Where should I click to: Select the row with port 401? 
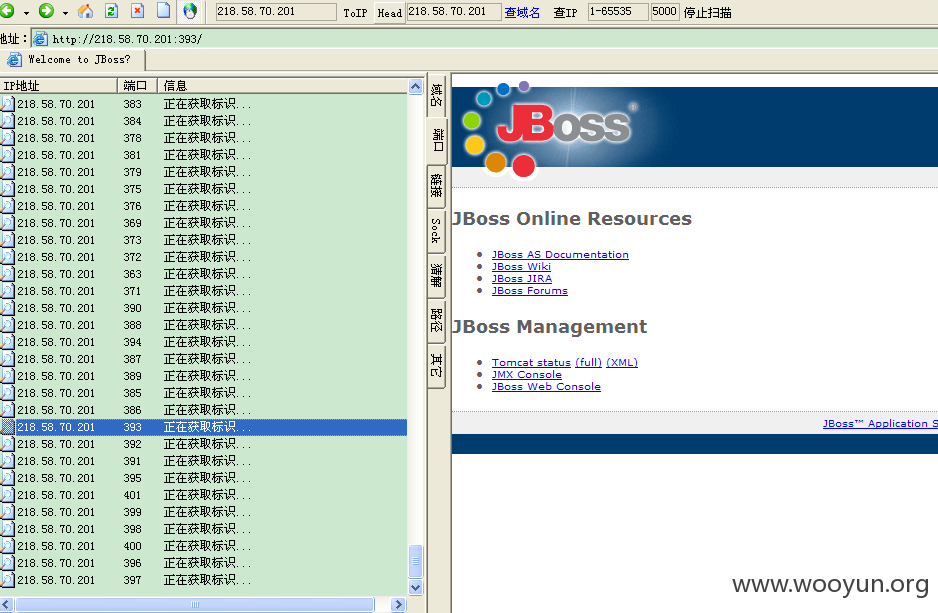coord(203,495)
